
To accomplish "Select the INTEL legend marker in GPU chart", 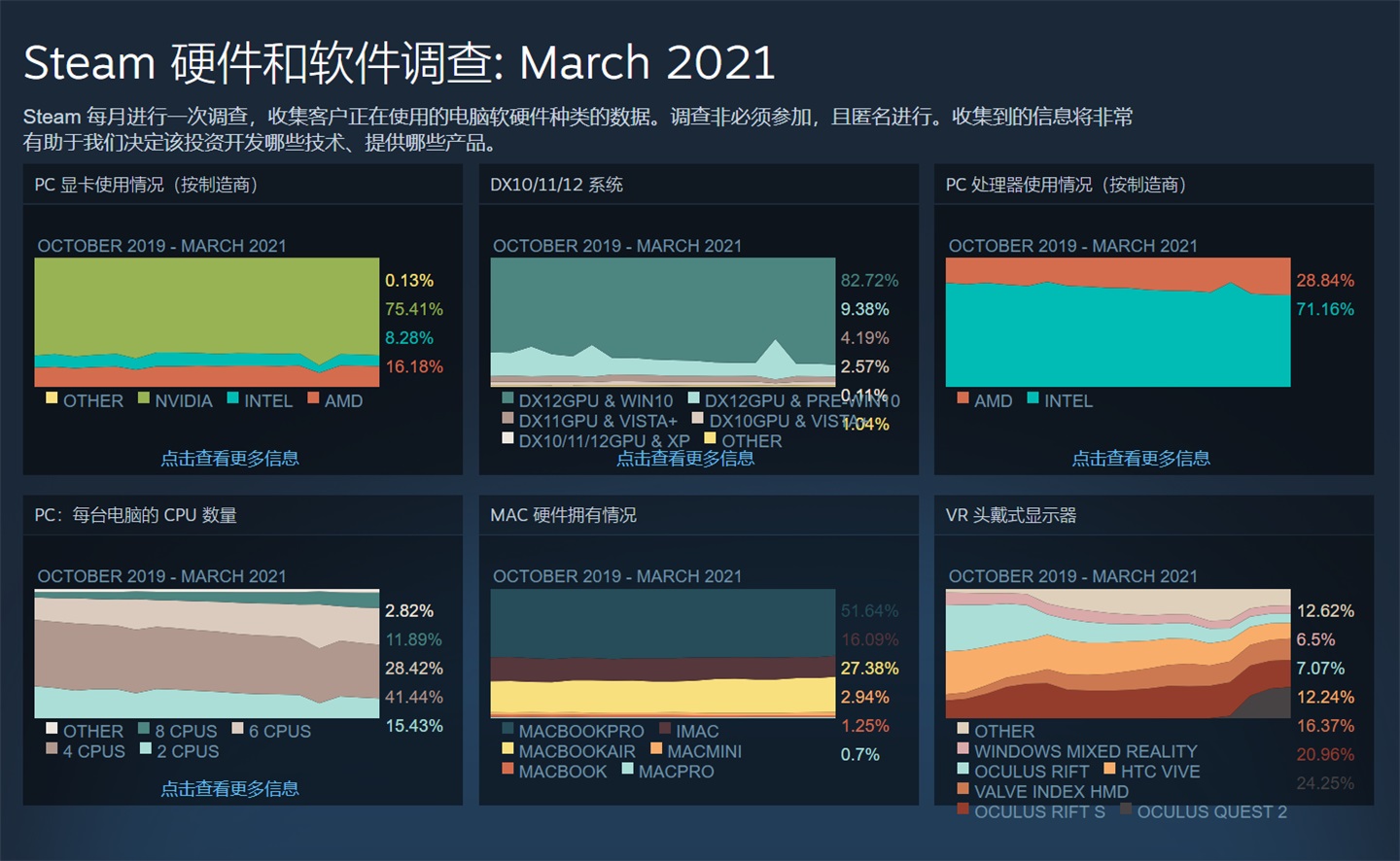I will [x=234, y=399].
